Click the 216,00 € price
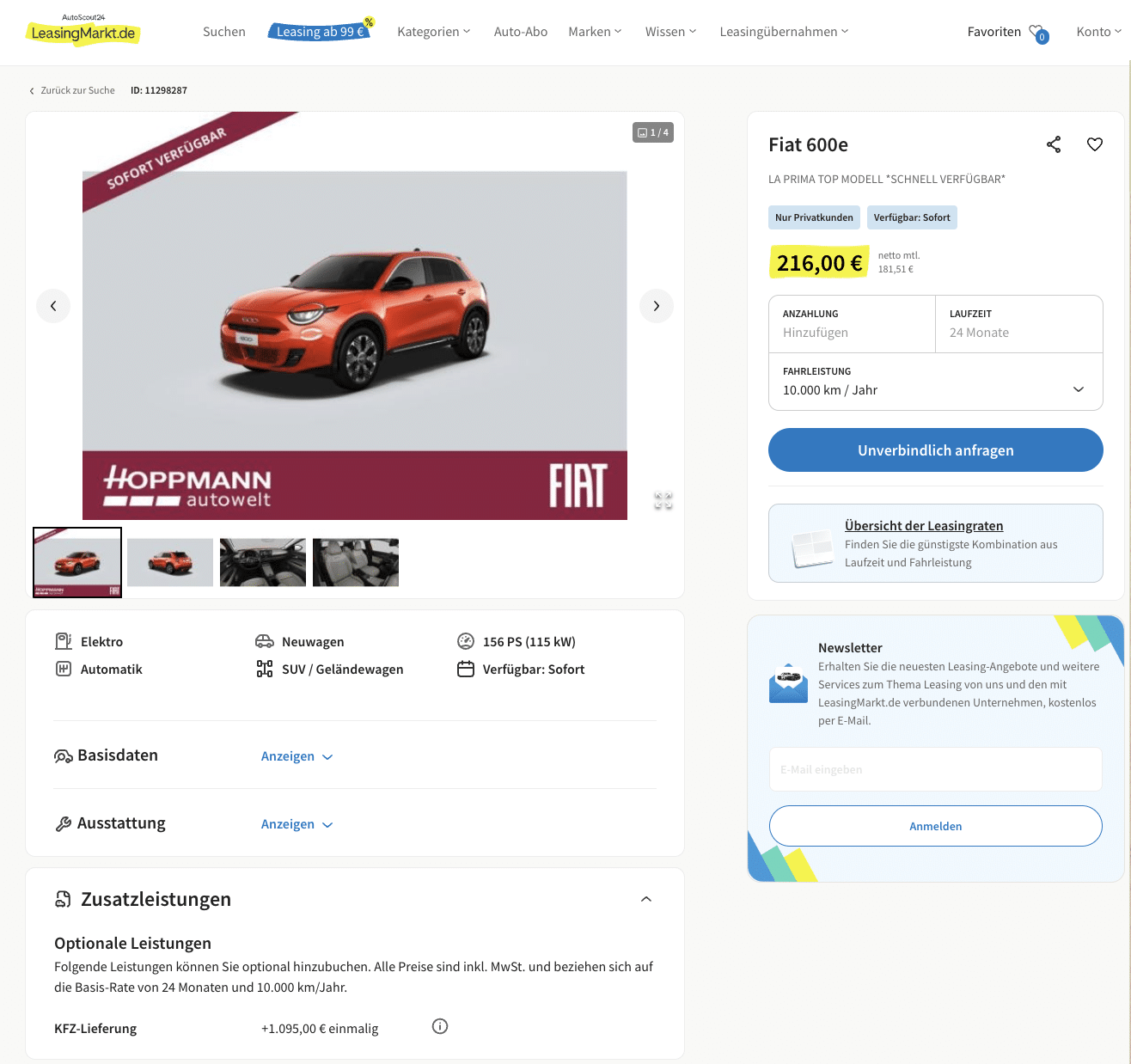Viewport: 1131px width, 1064px height. point(819,263)
